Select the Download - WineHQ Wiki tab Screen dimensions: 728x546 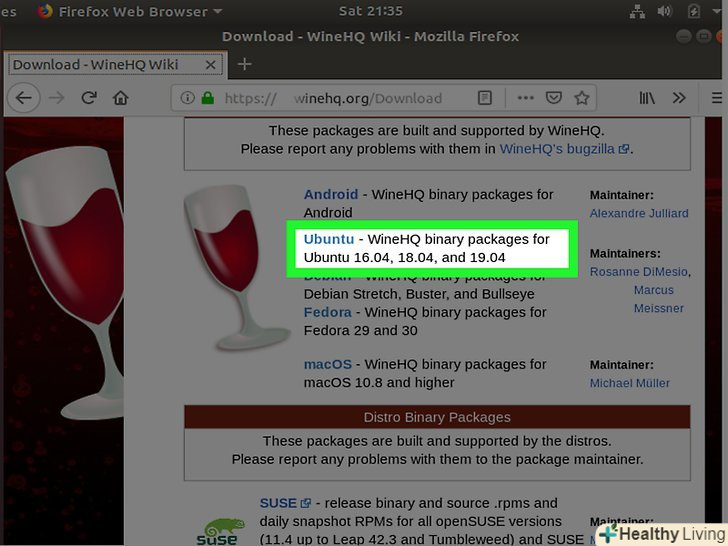(115, 65)
